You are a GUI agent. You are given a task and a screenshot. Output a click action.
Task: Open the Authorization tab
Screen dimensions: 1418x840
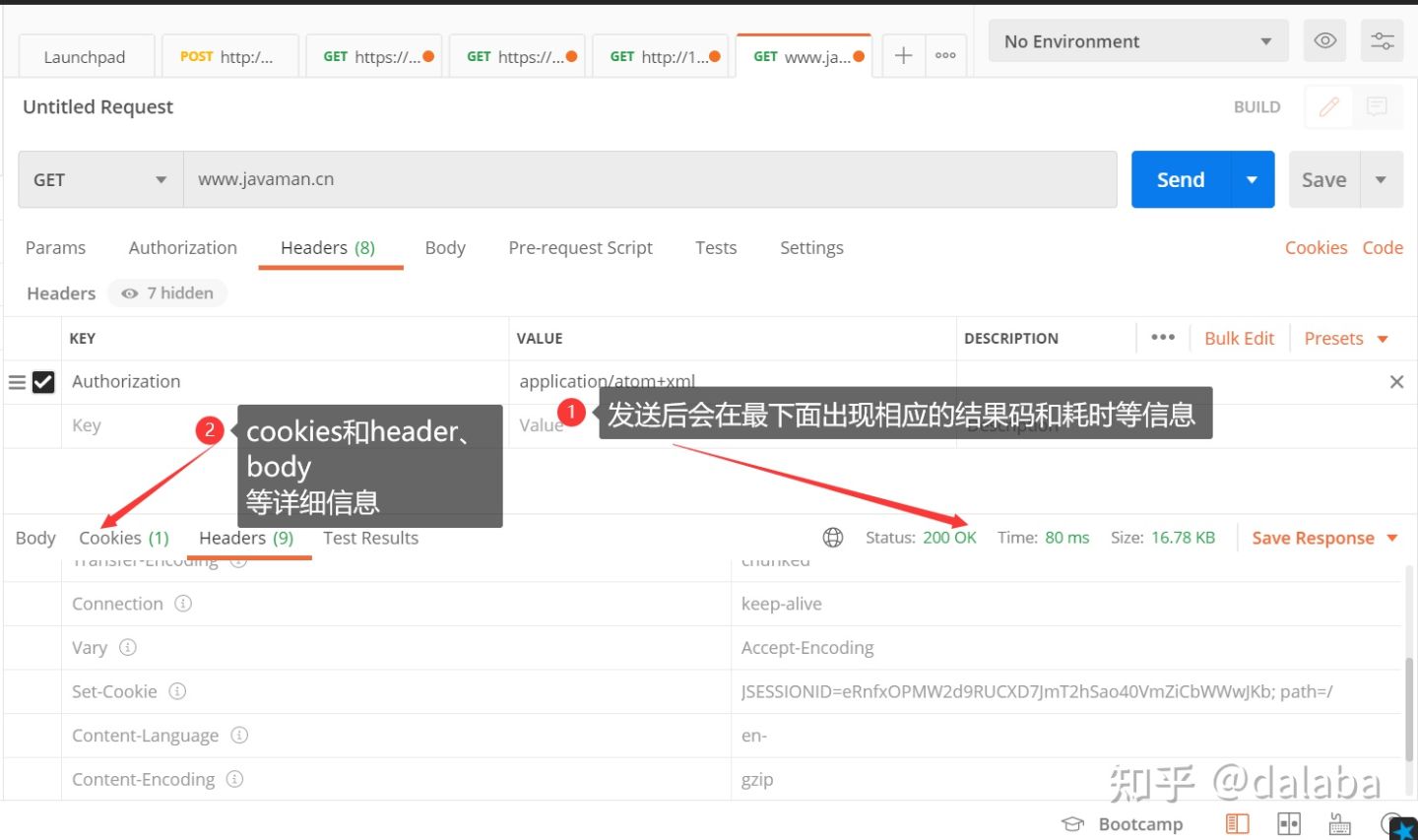pos(183,248)
